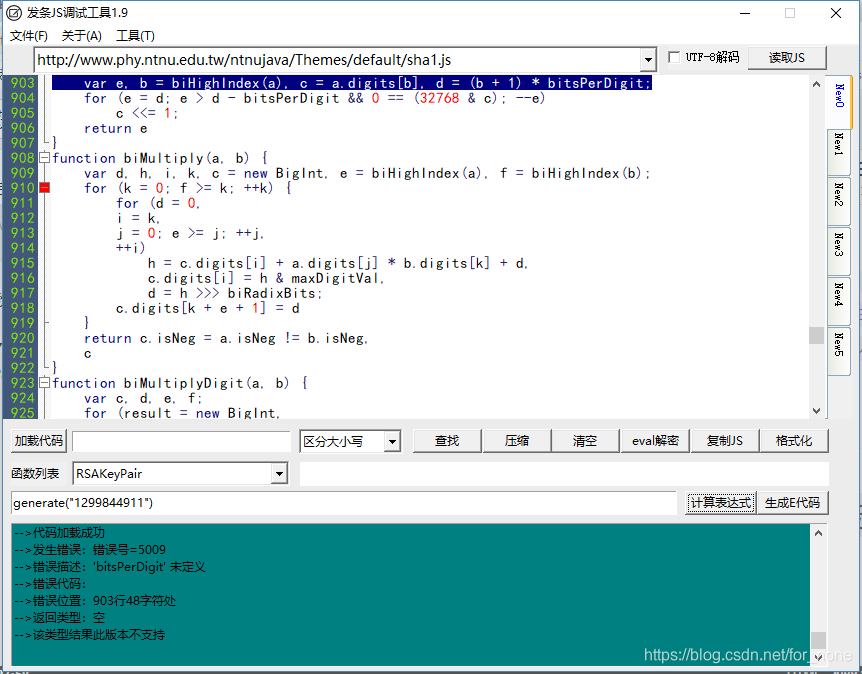Click the 'c.digits[k + e + 1] = d' line
Screen dimensions: 862x674
208,308
